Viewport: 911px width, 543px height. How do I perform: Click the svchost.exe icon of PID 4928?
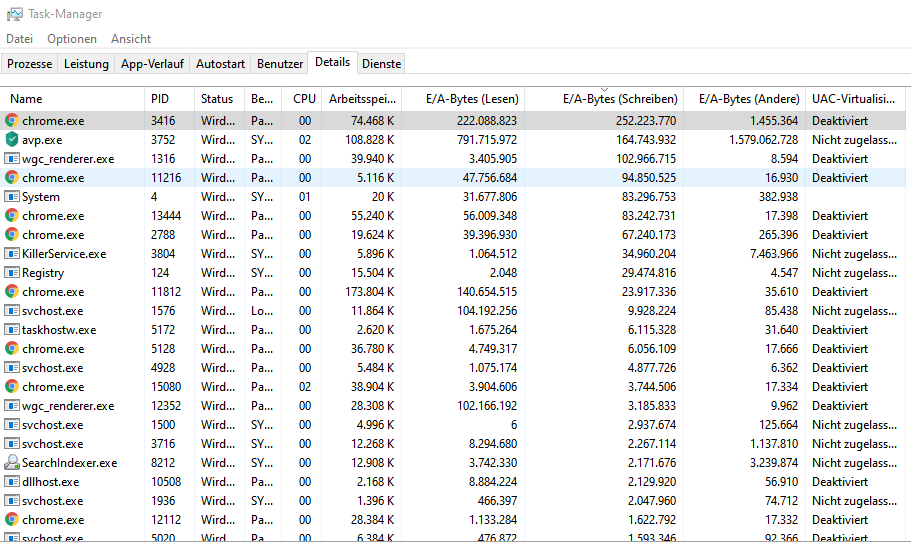(12, 367)
